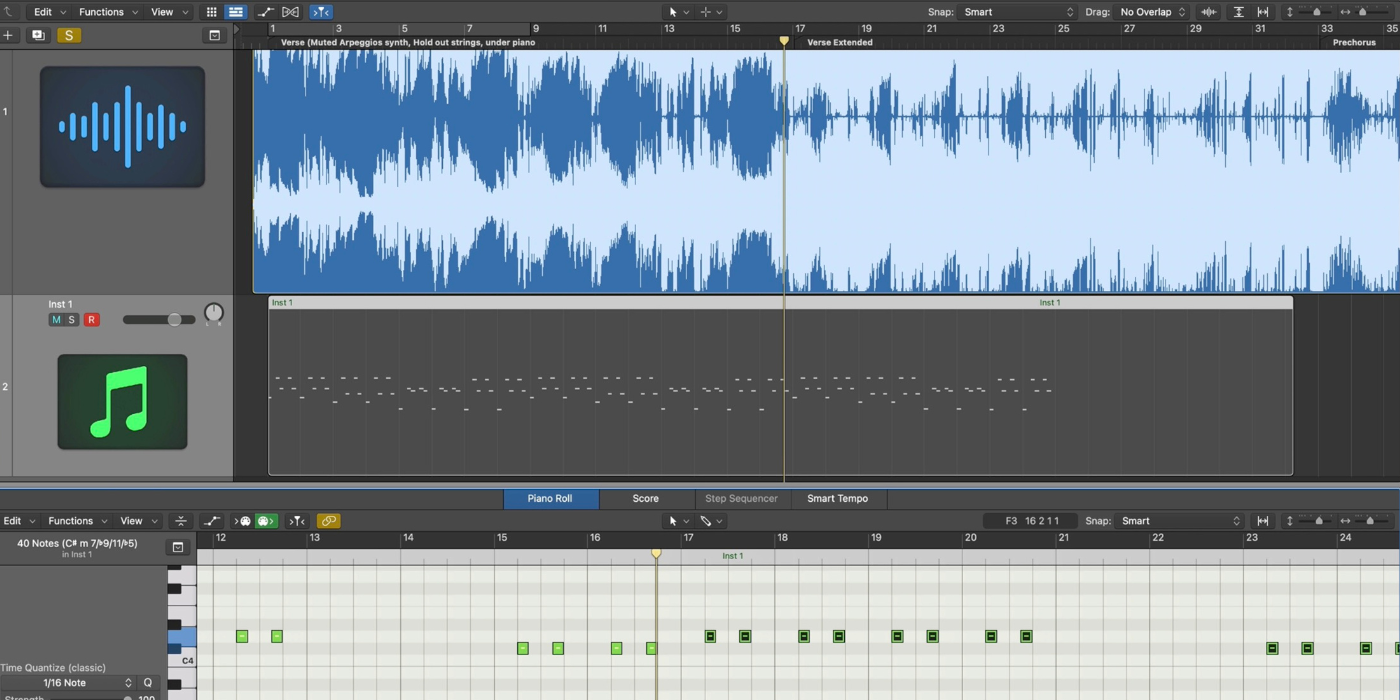Click the Verse arrangement marker with muted arpeggios

(408, 42)
